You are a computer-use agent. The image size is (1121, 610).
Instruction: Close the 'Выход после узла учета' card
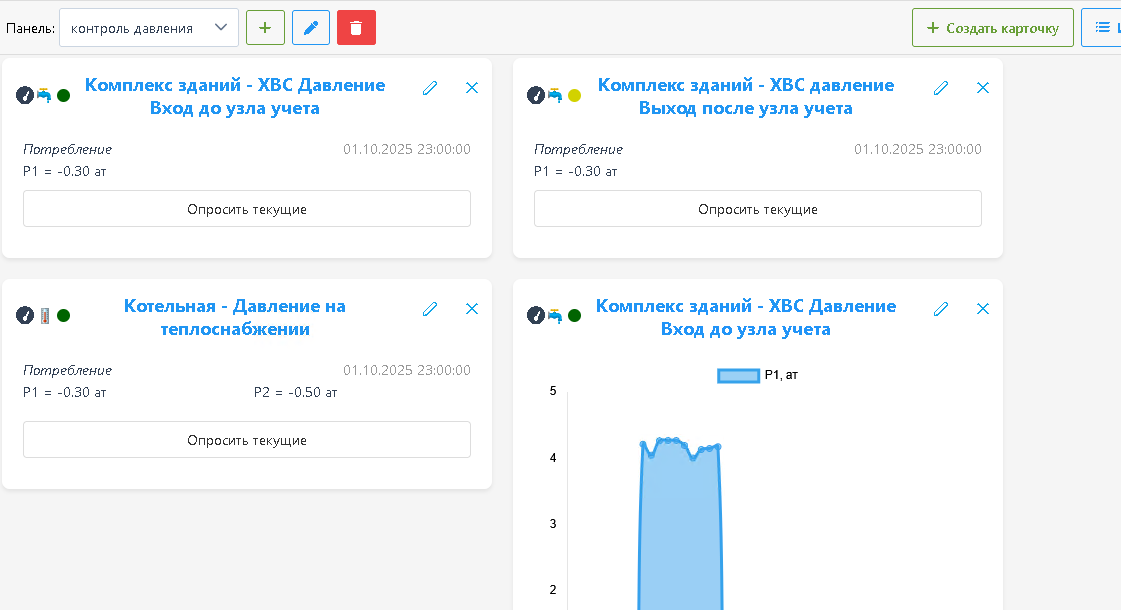982,88
